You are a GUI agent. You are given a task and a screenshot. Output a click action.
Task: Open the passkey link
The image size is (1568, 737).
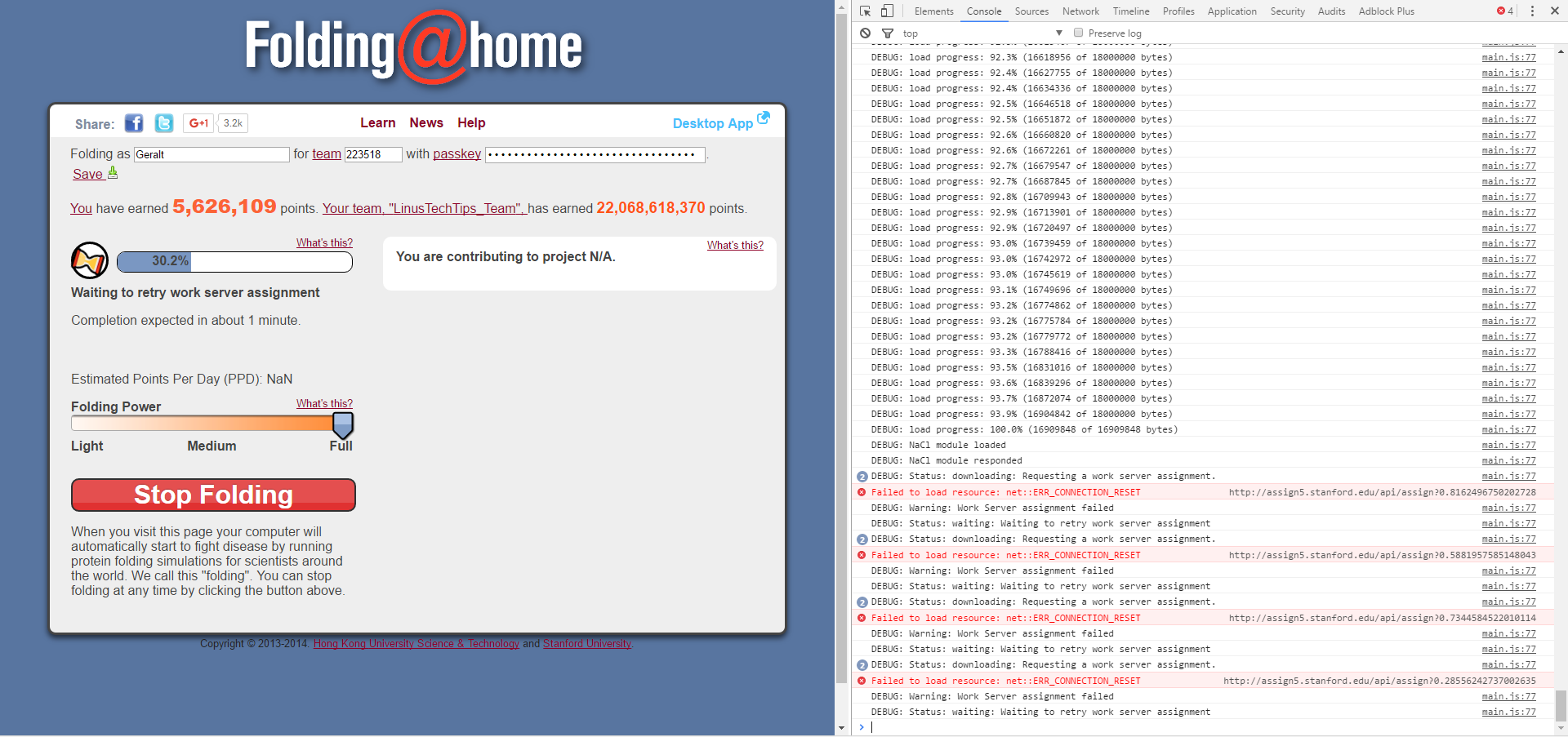tap(457, 154)
